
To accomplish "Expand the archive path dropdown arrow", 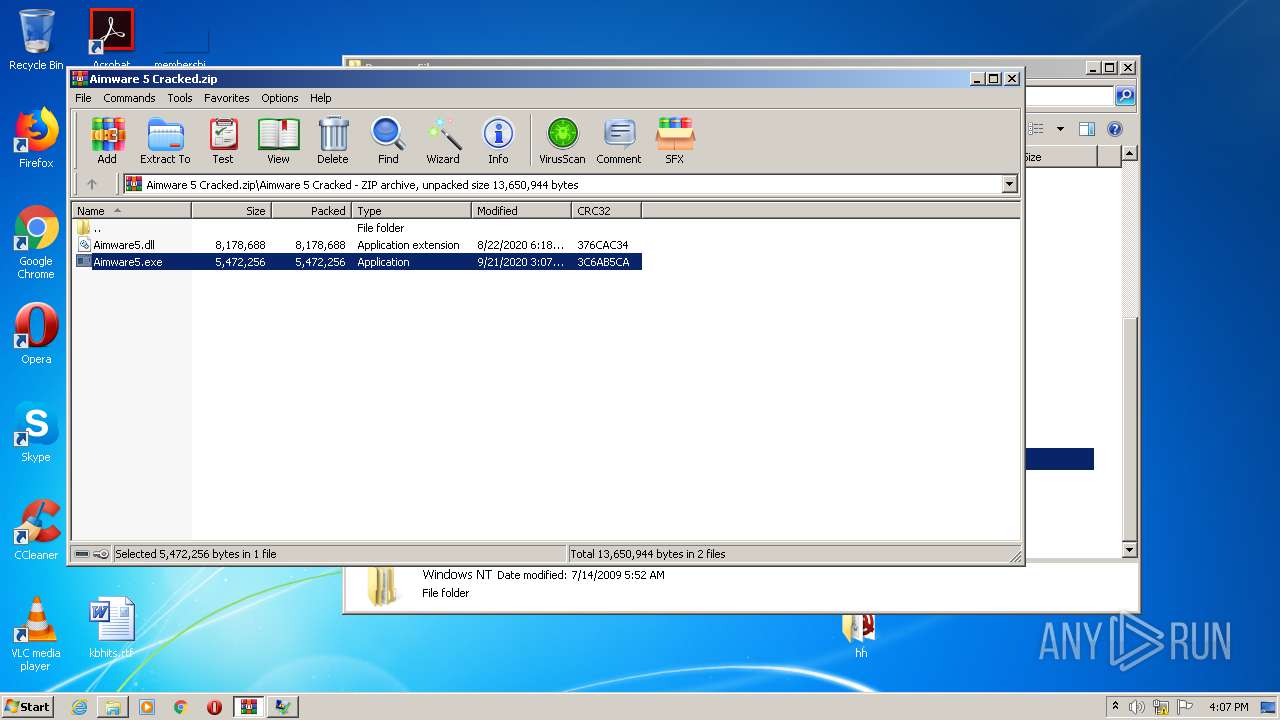I will [1009, 184].
